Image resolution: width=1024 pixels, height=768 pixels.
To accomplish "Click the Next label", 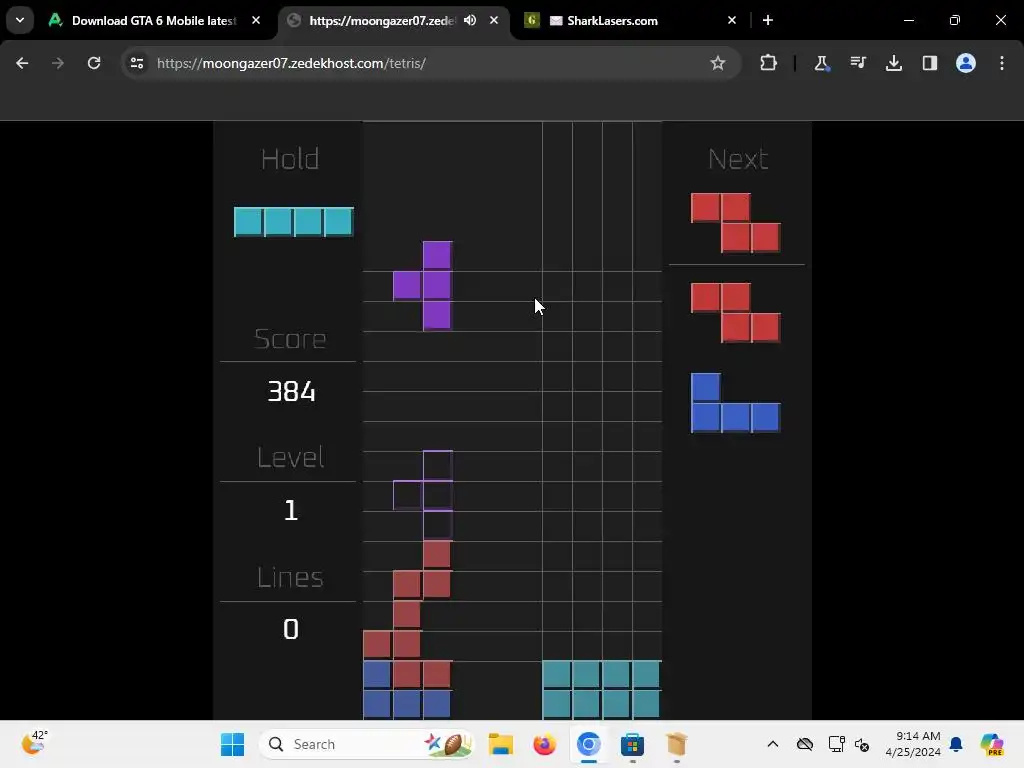I will pos(738,159).
